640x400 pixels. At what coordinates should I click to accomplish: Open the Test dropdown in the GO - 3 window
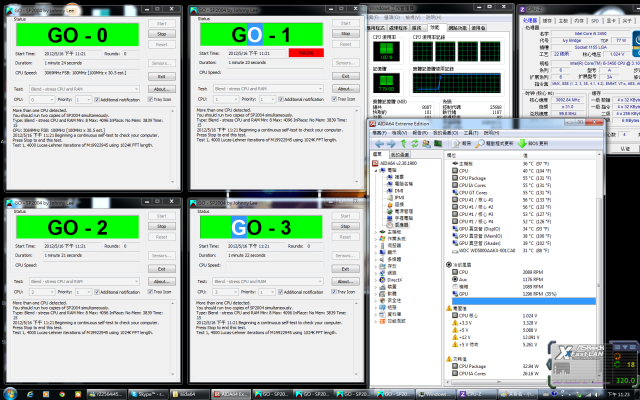[268, 281]
